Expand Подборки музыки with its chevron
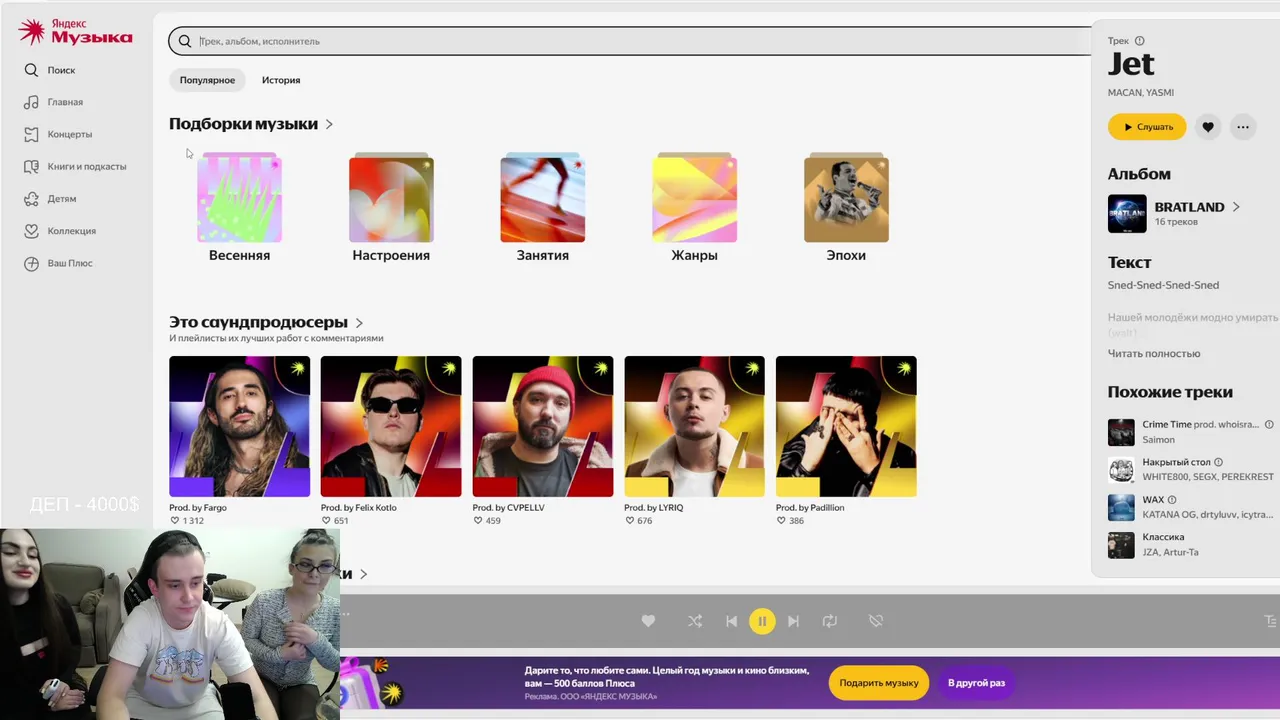The width and height of the screenshot is (1280, 720). coord(329,125)
